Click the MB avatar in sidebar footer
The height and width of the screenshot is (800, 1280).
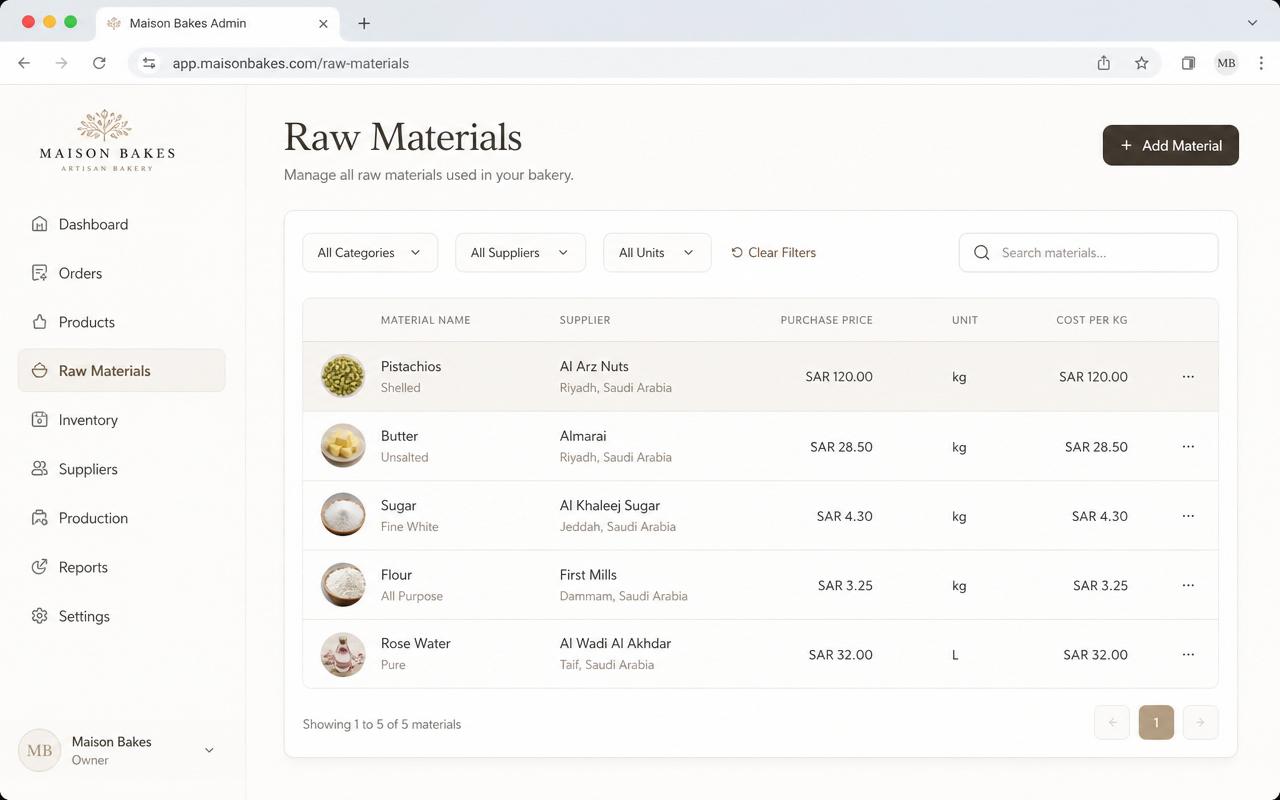40,750
